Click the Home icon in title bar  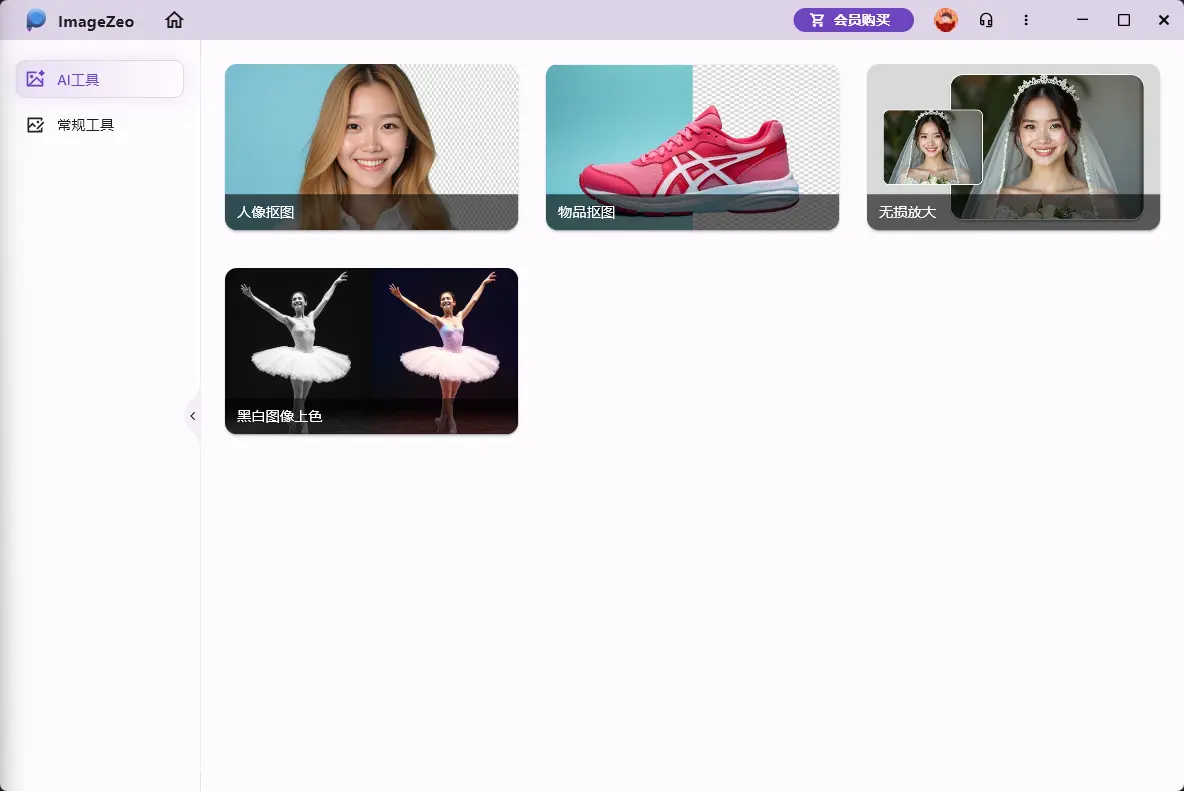pos(175,20)
